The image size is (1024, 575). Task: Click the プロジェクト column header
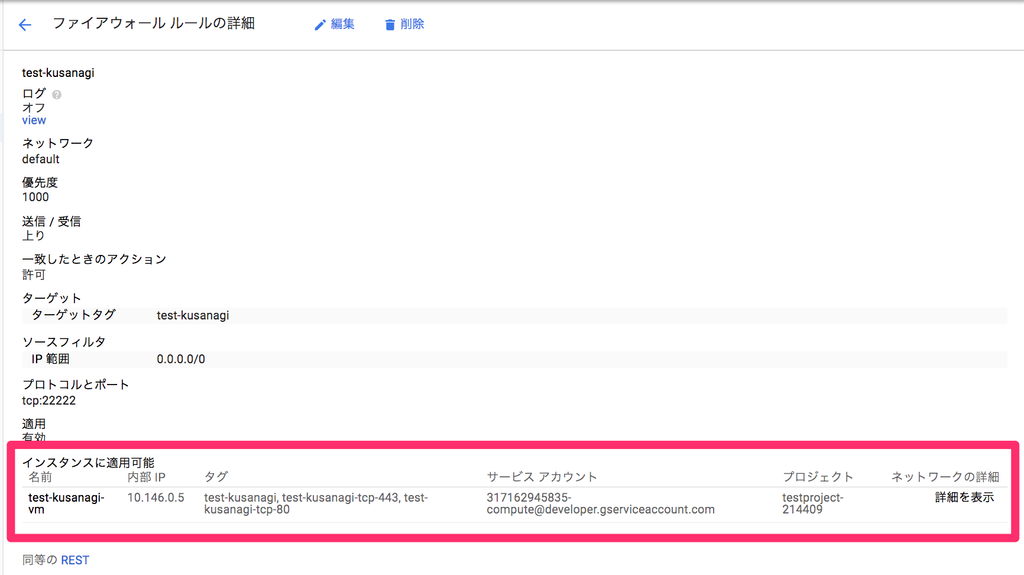pyautogui.click(x=818, y=477)
